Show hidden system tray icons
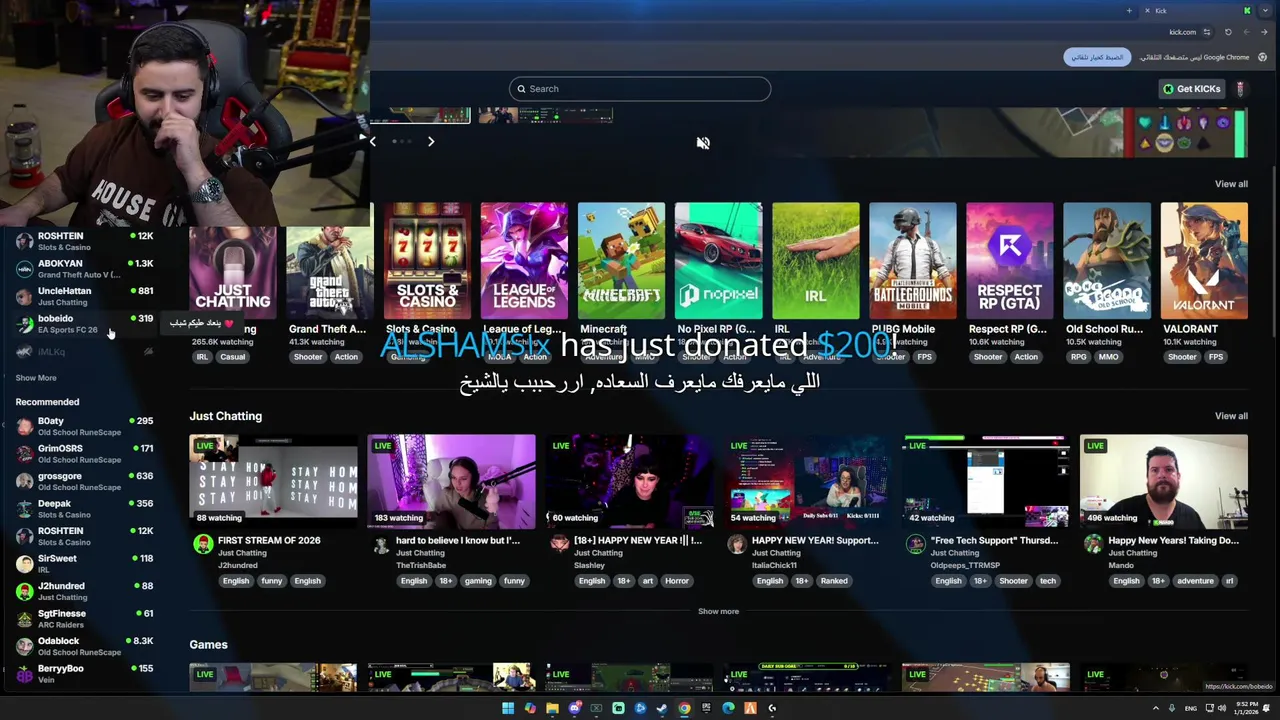1280x720 pixels. click(x=1157, y=708)
